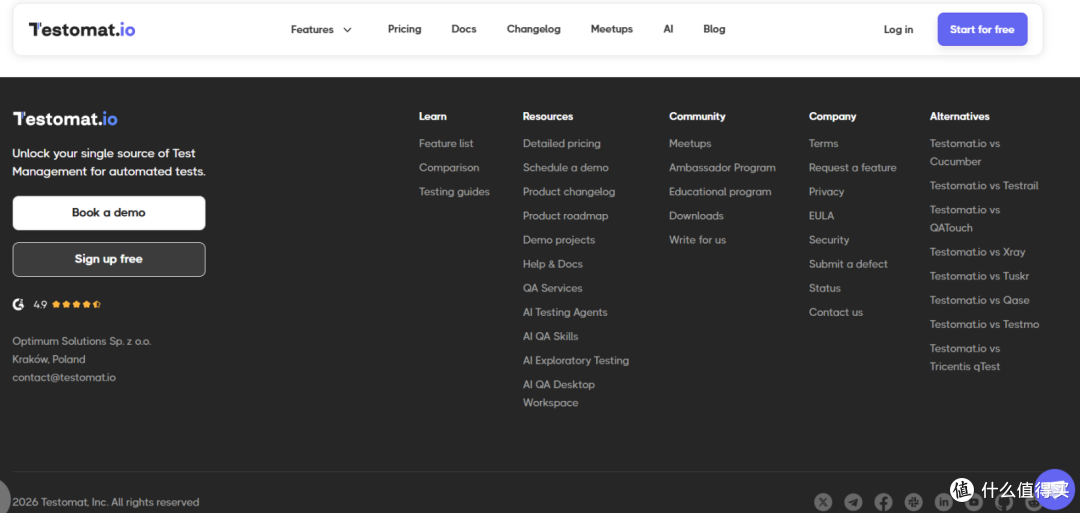The height and width of the screenshot is (513, 1080).
Task: Open the GitHub social icon
Action: point(1004,503)
